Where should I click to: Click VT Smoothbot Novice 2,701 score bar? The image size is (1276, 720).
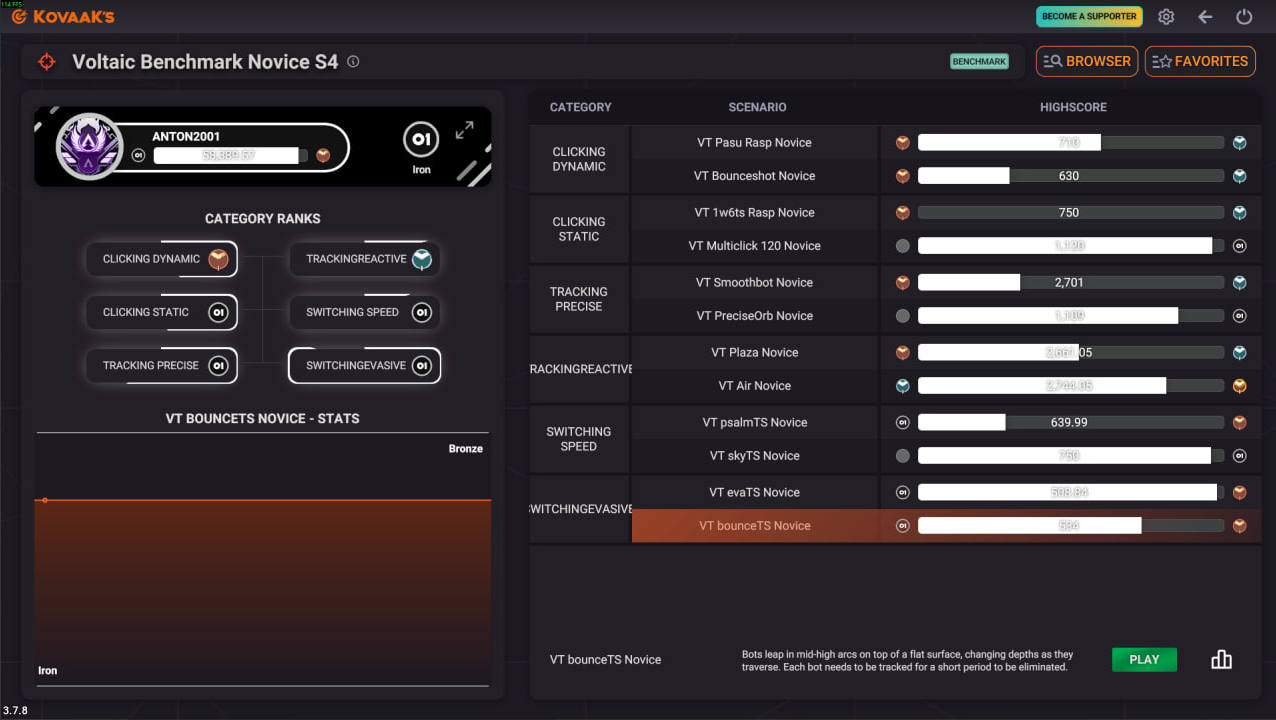tap(1070, 283)
